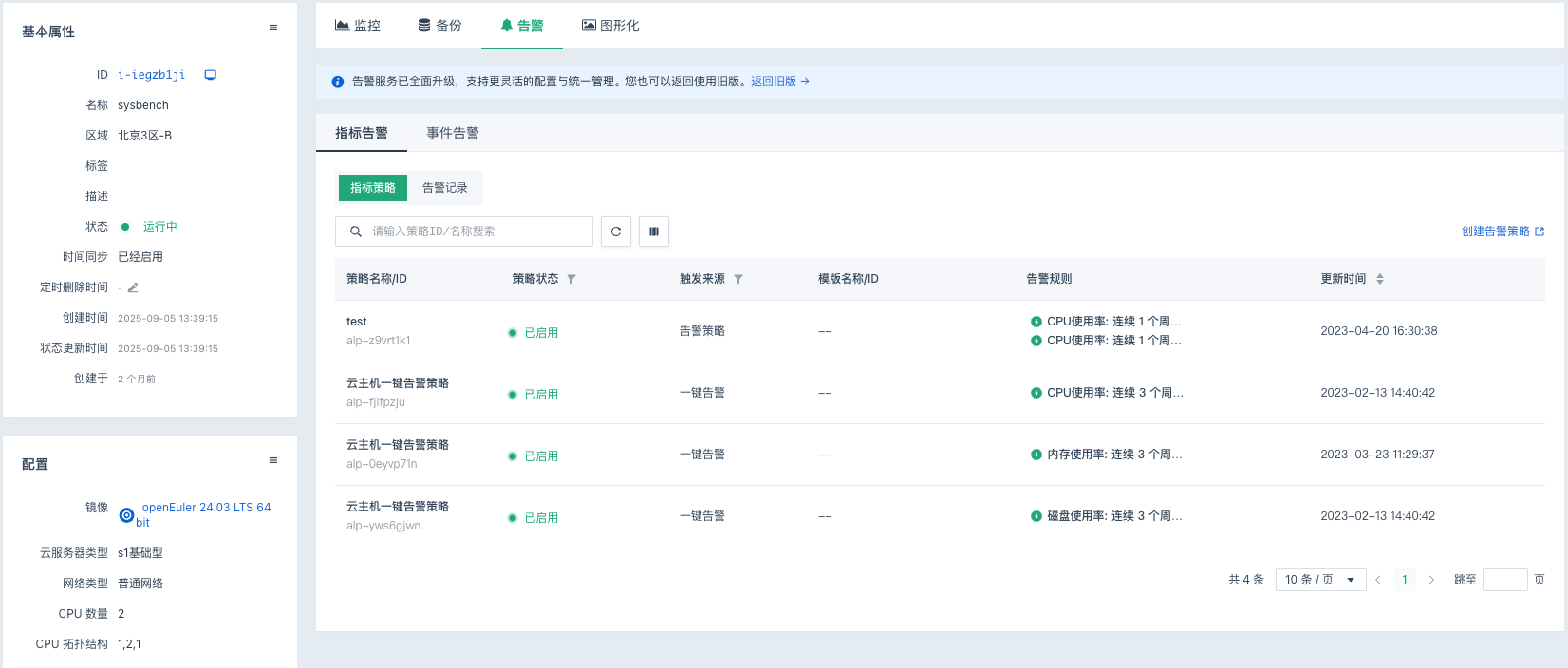Viewport: 1568px width, 668px height.
Task: Go to the next page arrow
Action: coord(1431,580)
